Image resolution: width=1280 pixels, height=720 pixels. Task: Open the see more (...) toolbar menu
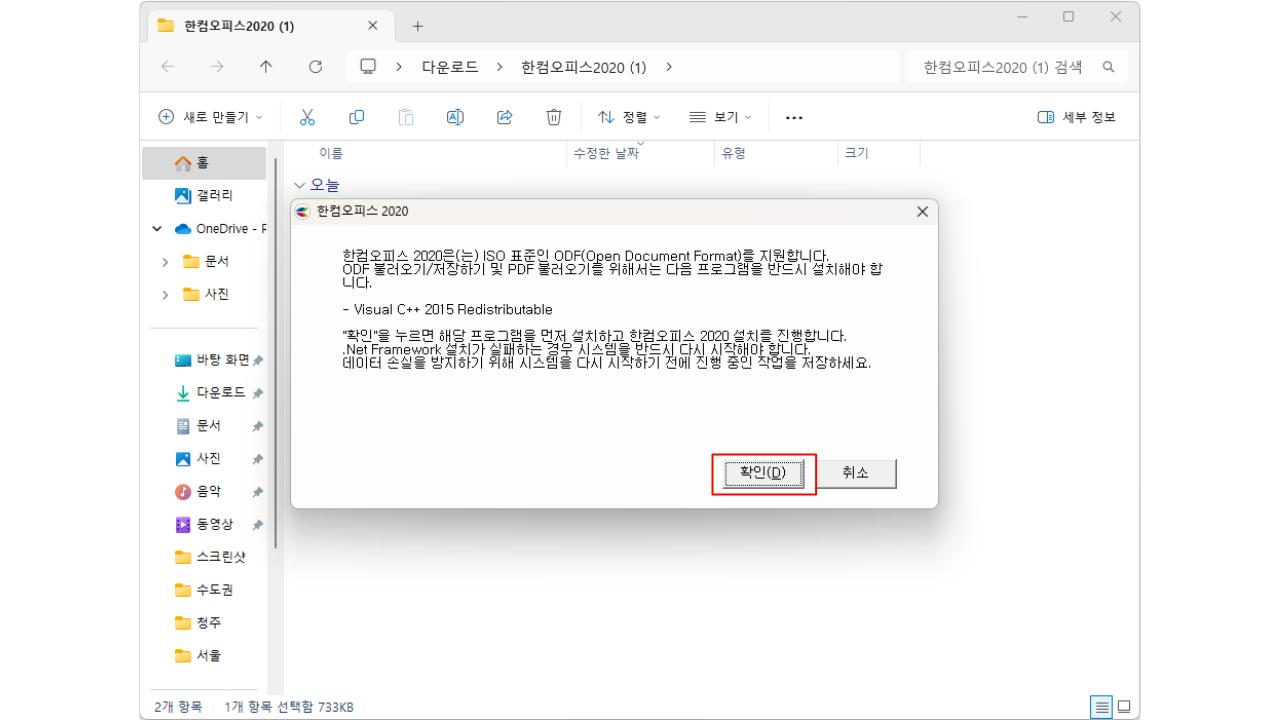(793, 116)
